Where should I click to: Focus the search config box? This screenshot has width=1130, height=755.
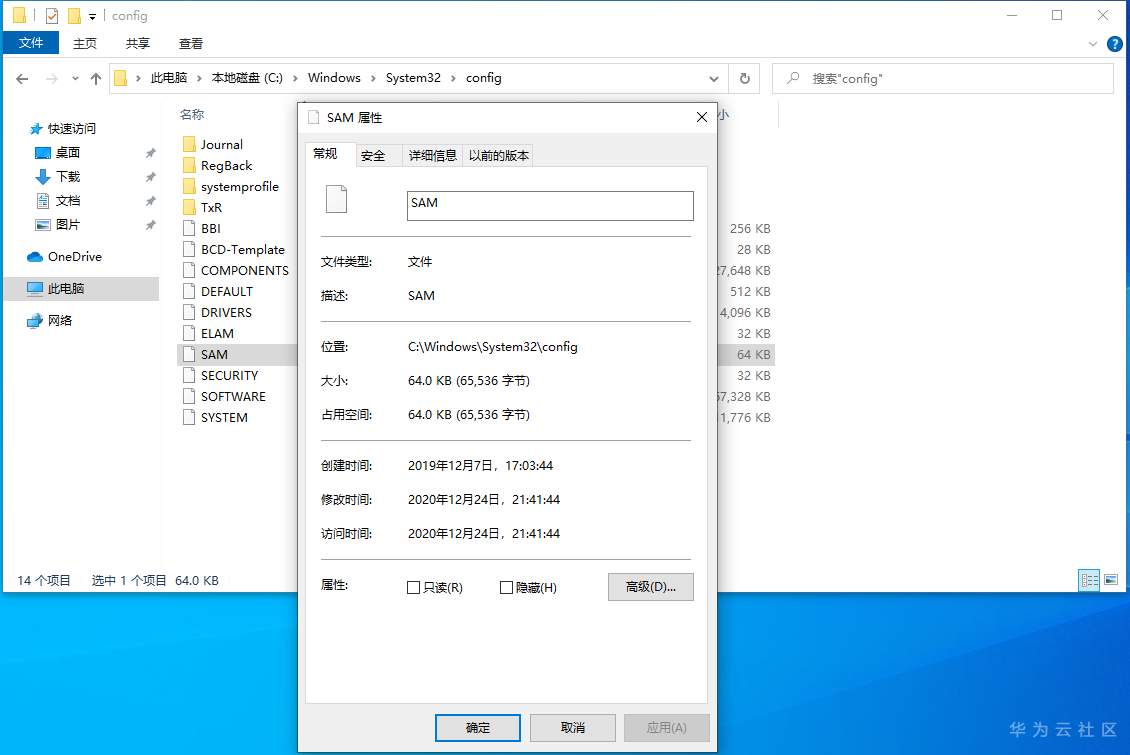click(x=943, y=78)
